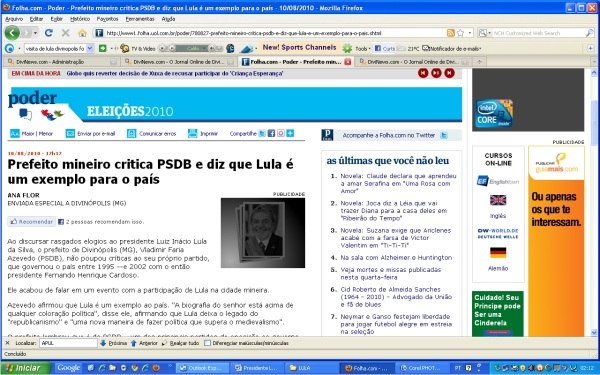
Task: Click Notificador de e-mails toolbar item
Action: (452, 48)
